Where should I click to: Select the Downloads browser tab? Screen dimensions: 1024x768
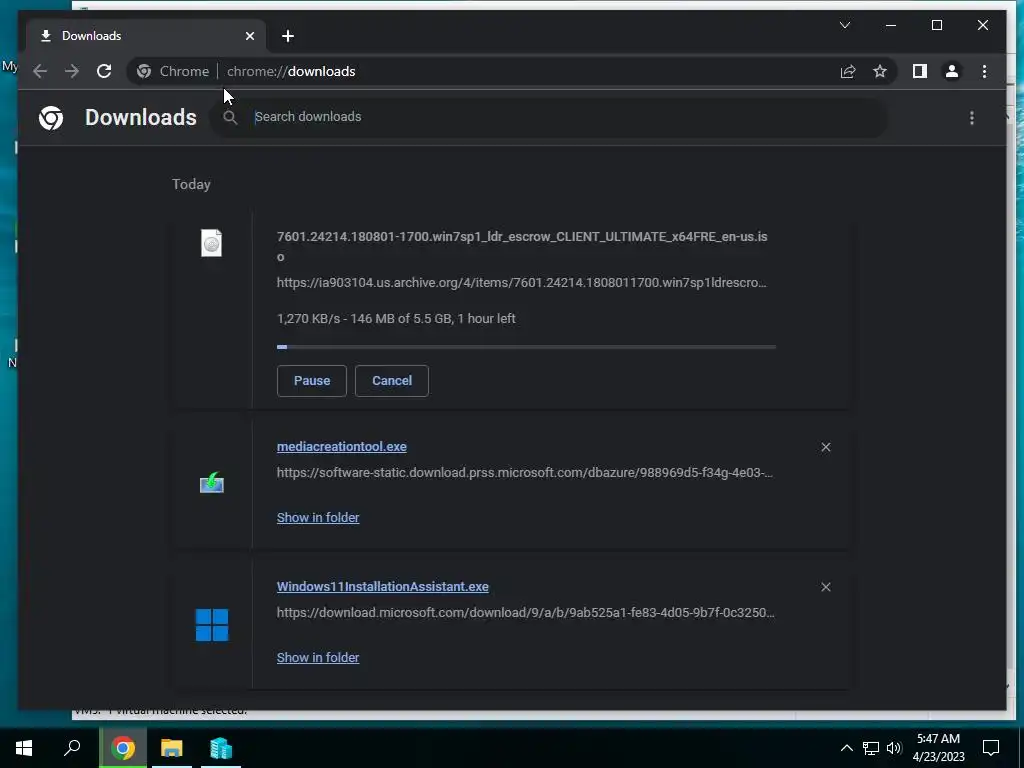(146, 36)
